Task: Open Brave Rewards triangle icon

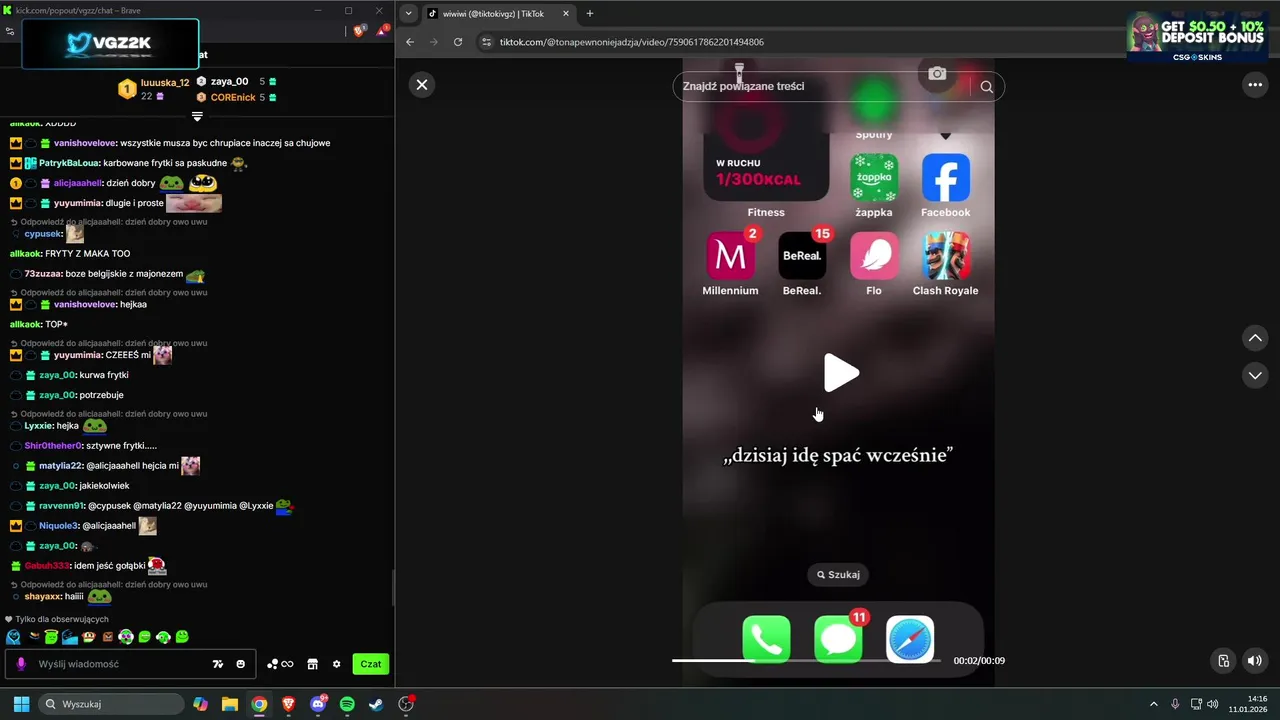Action: [383, 31]
